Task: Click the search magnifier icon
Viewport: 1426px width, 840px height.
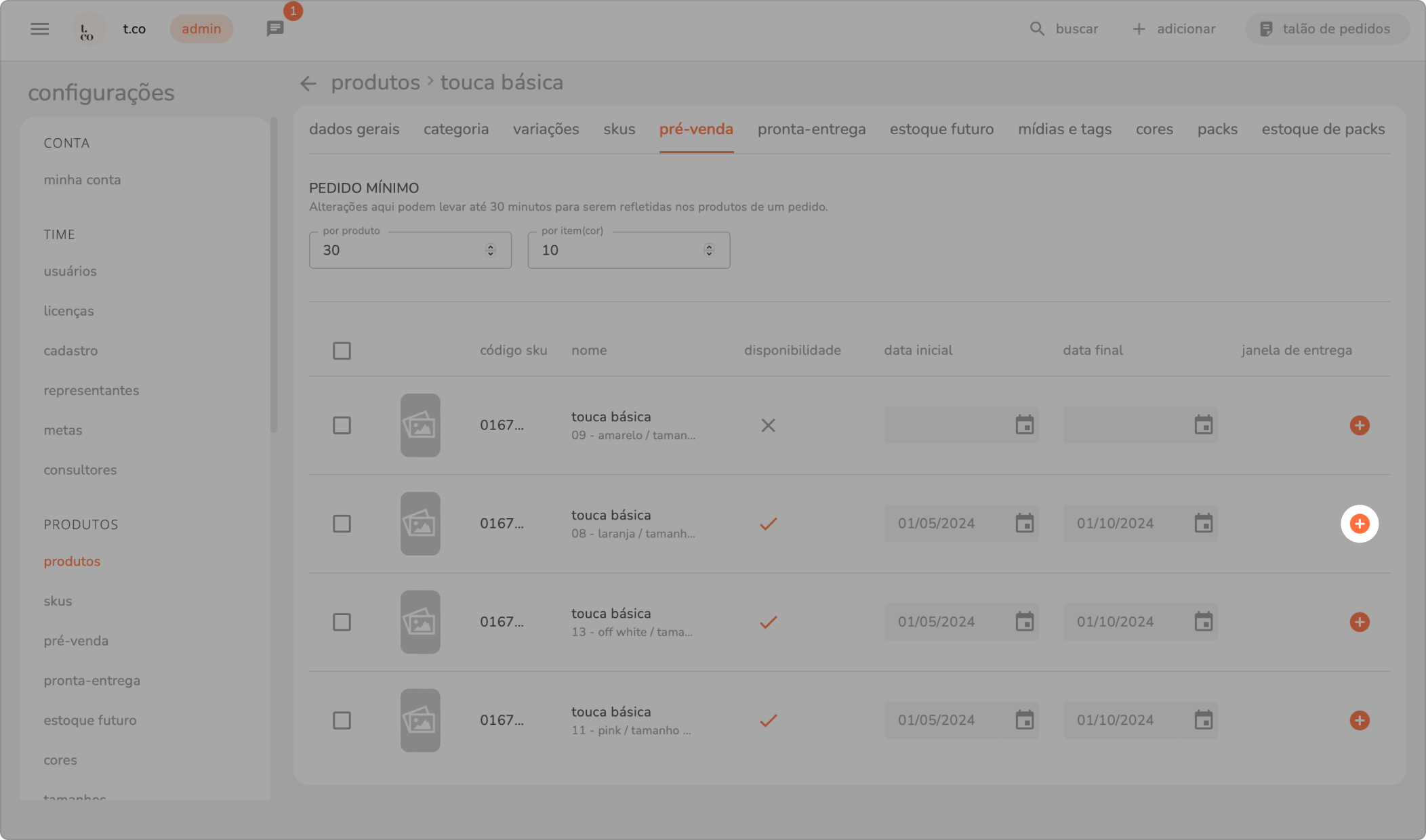Action: coord(1037,28)
